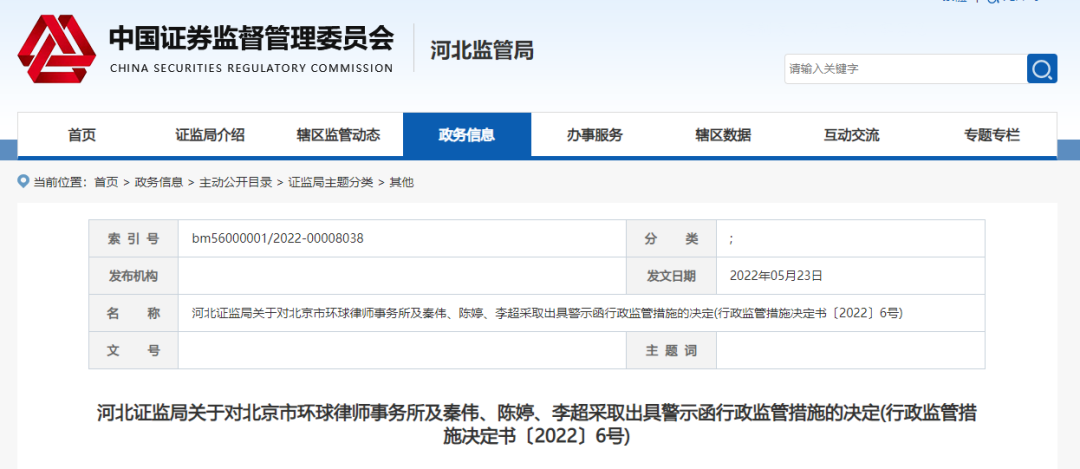Click CHINA SECURITIES REGULATORY COMMISSION text
Image resolution: width=1080 pixels, height=469 pixels.
tap(251, 68)
